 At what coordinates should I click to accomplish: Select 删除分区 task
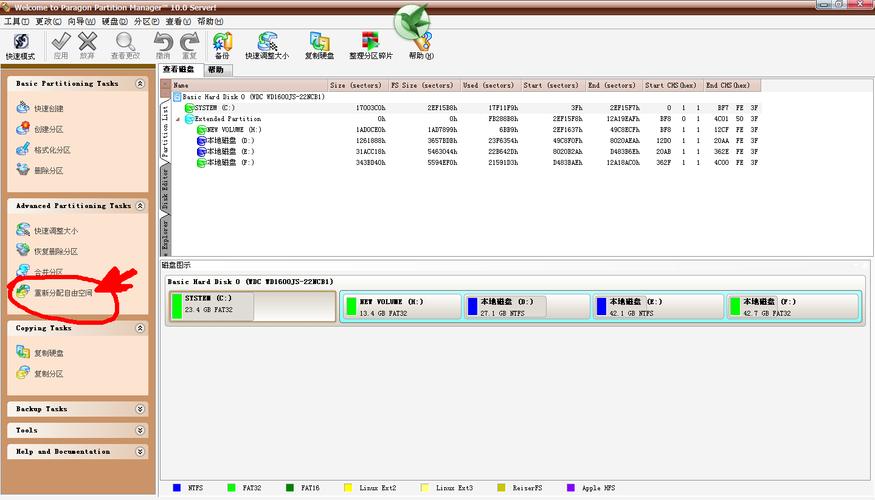40,170
